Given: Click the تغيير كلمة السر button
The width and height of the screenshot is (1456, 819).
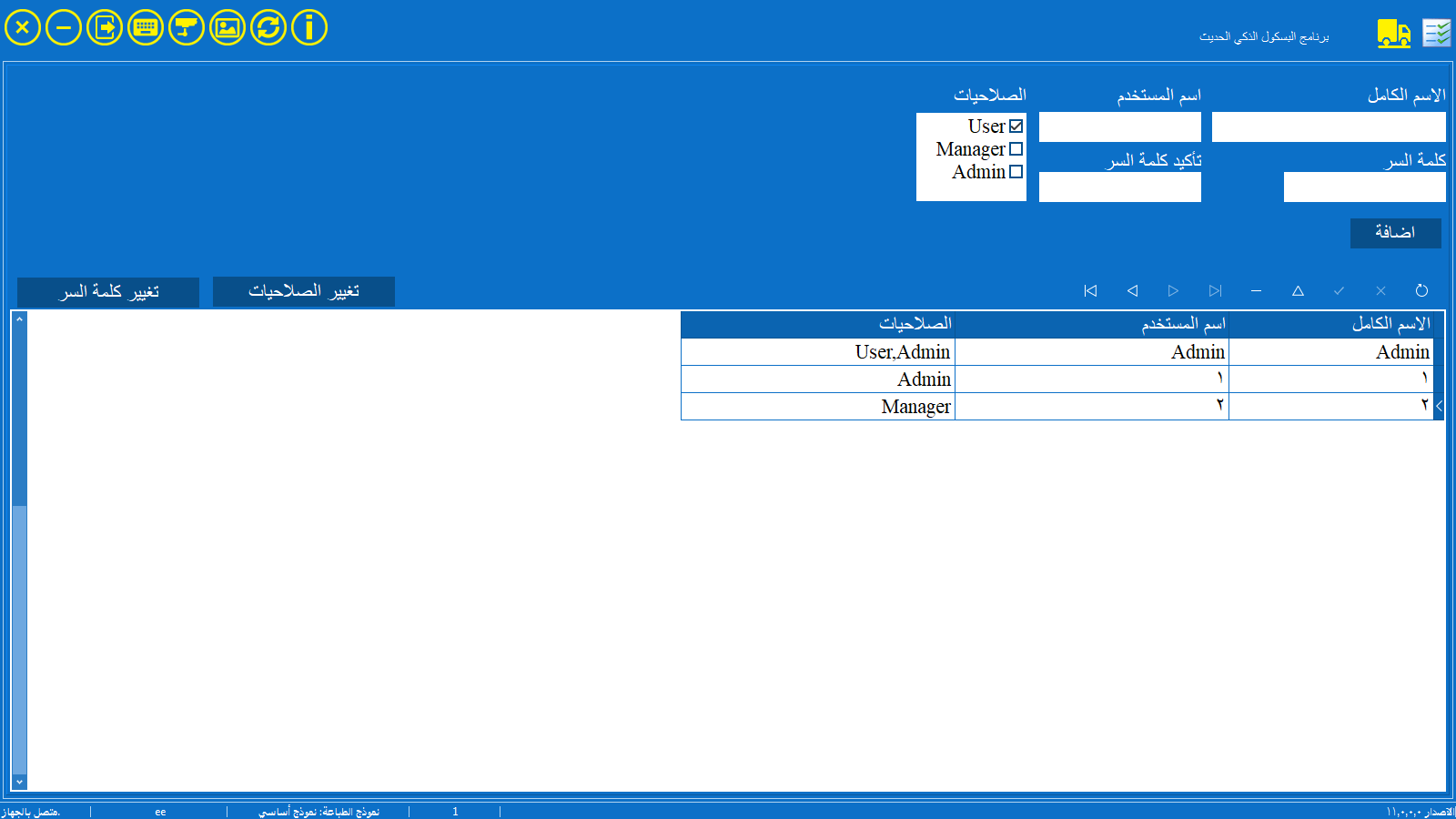Looking at the screenshot, I should pyautogui.click(x=108, y=292).
